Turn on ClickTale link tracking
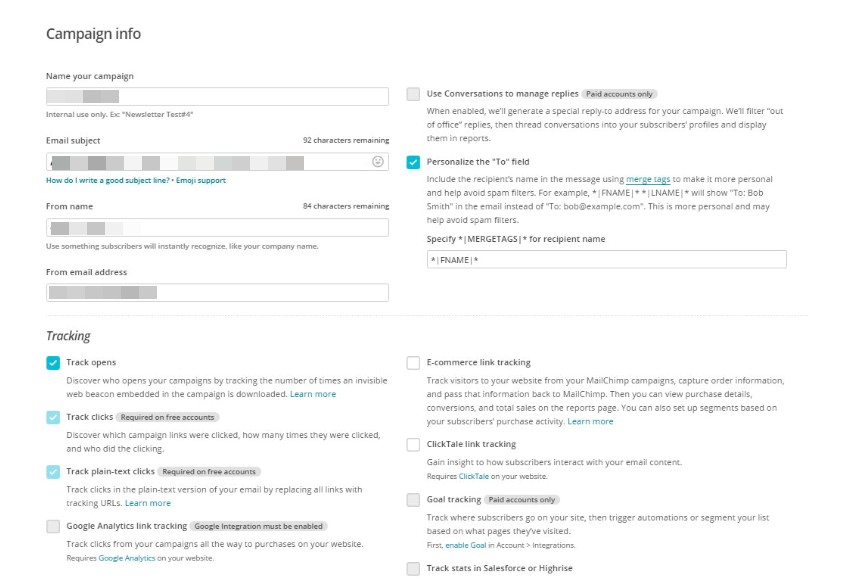 point(413,444)
